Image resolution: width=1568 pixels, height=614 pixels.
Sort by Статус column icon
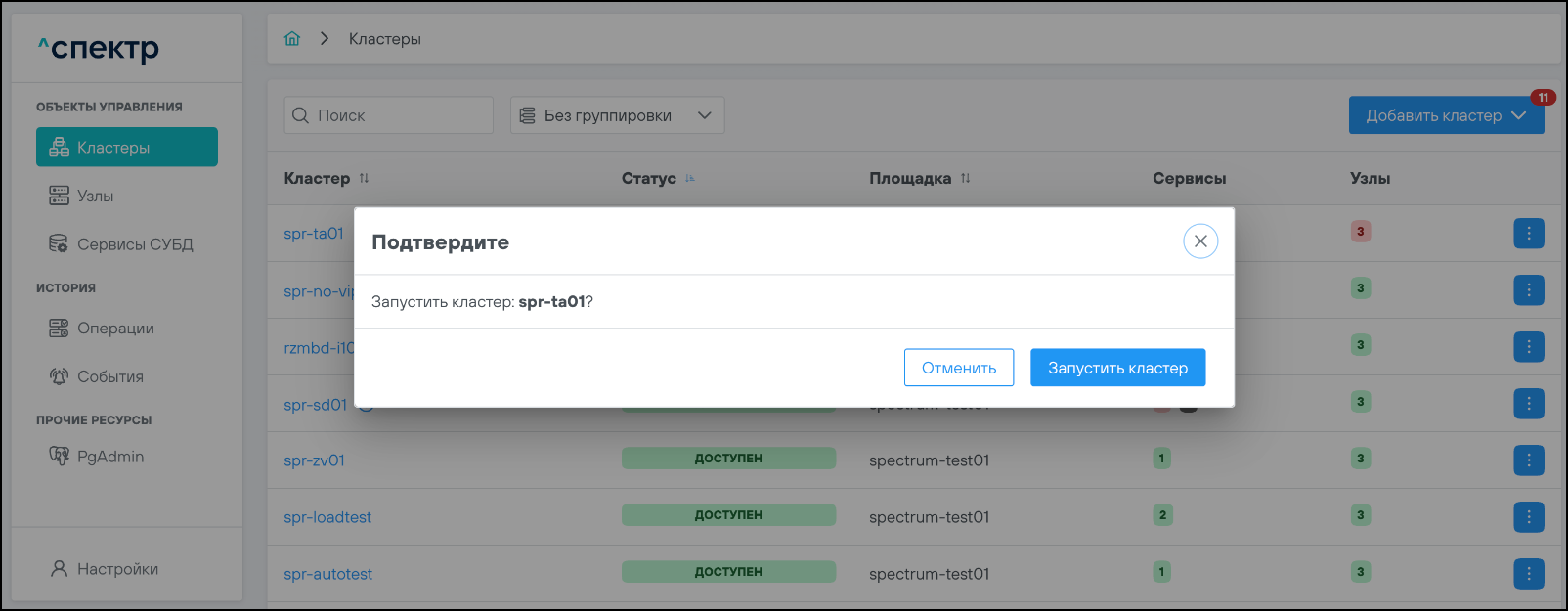690,179
